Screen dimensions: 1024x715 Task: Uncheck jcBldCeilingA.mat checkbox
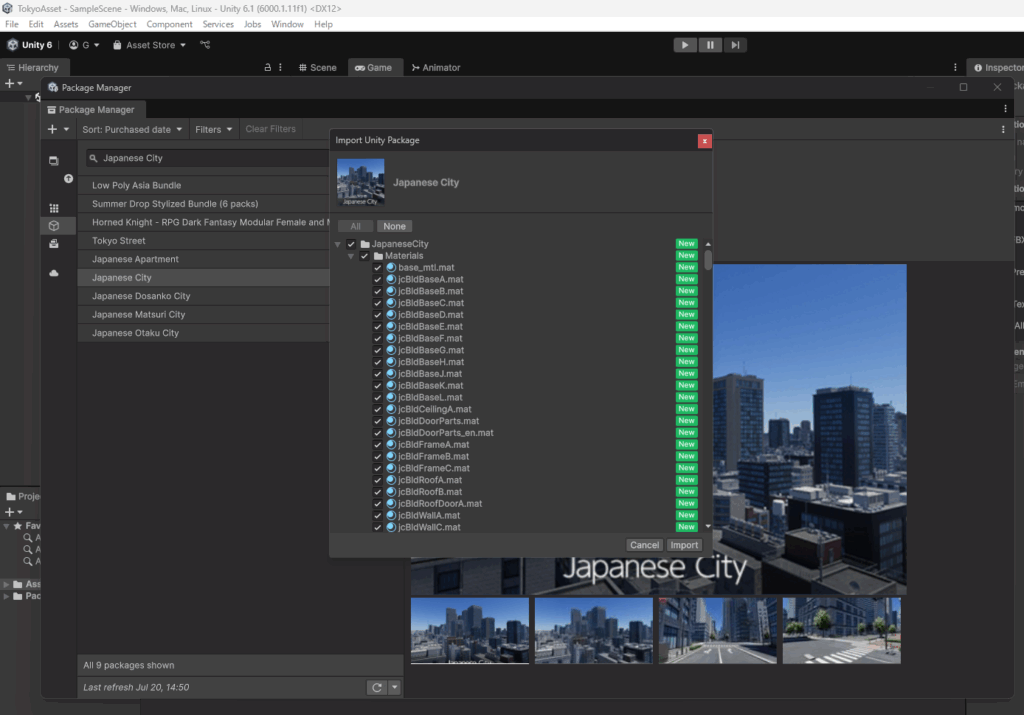click(377, 409)
